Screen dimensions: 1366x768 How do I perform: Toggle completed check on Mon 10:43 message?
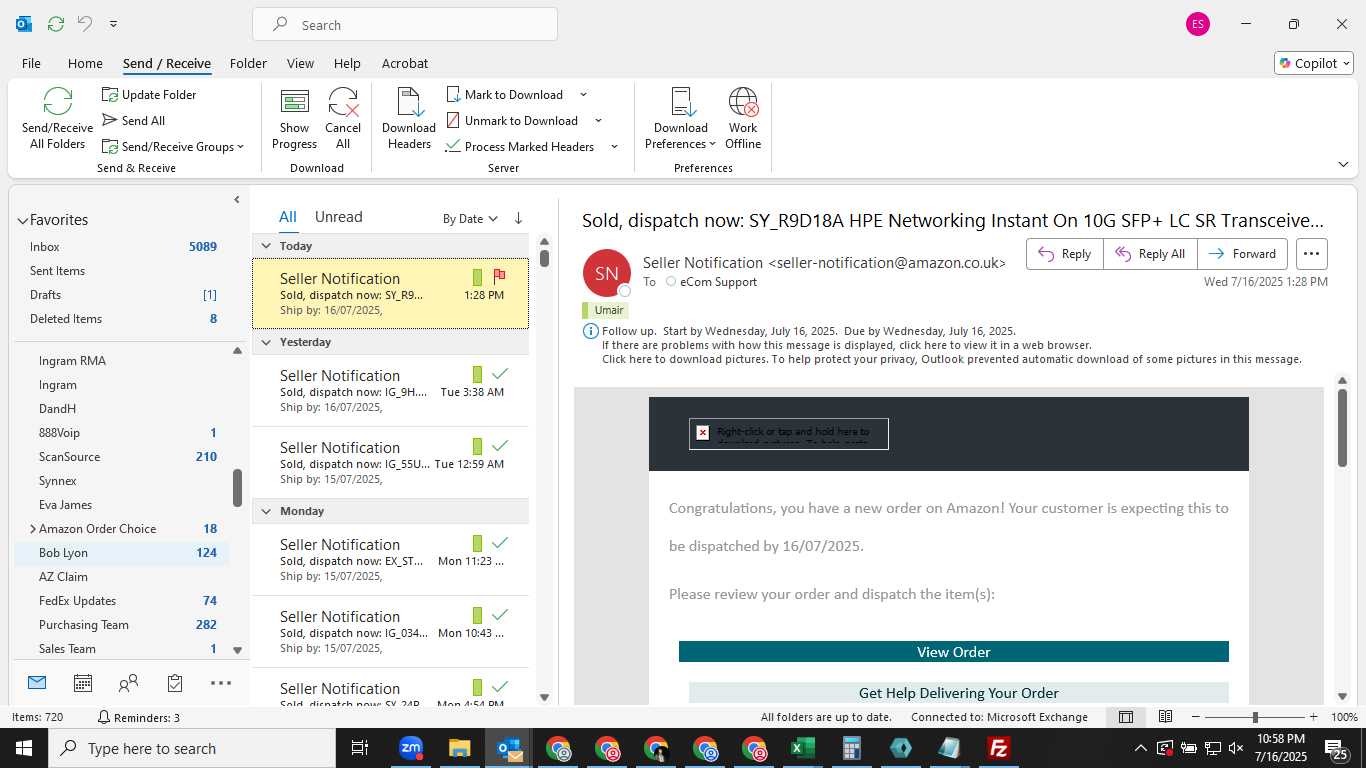[501, 614]
